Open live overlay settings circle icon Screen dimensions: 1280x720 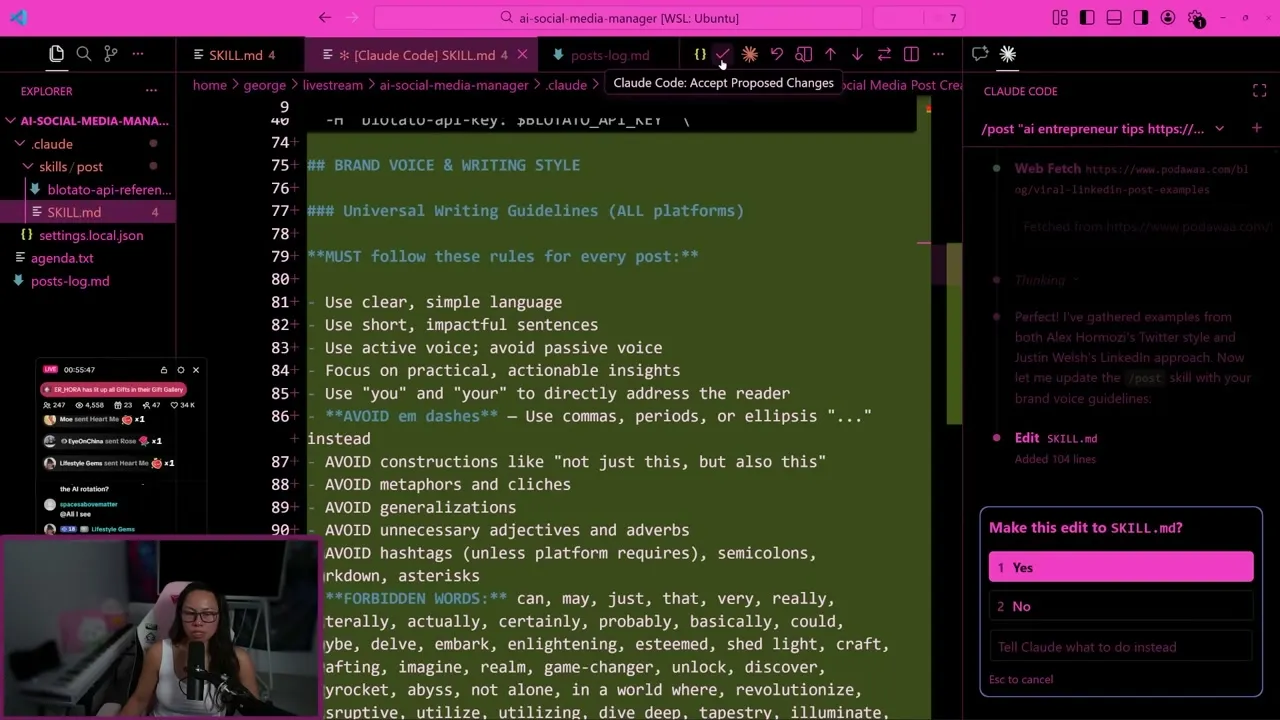point(180,370)
